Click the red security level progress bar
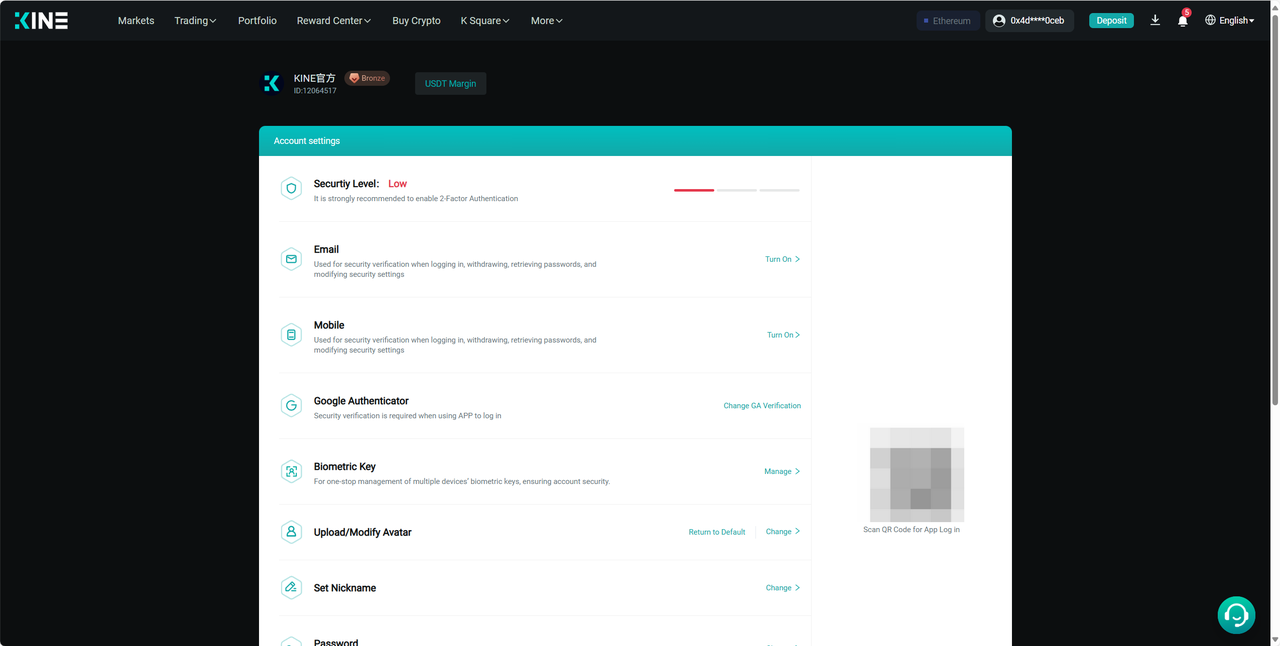Image resolution: width=1280 pixels, height=646 pixels. click(x=694, y=189)
